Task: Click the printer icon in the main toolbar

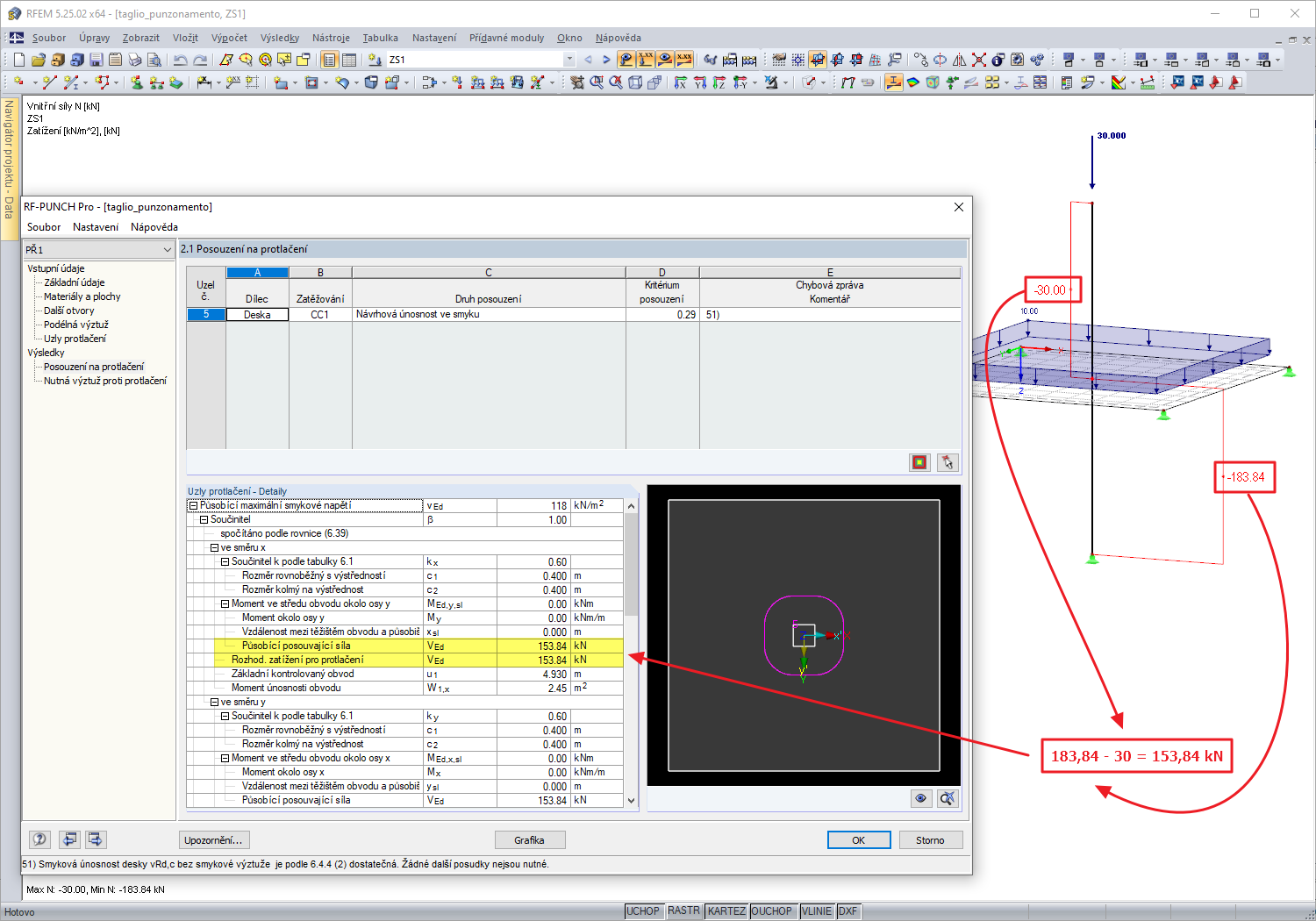Action: (x=134, y=60)
